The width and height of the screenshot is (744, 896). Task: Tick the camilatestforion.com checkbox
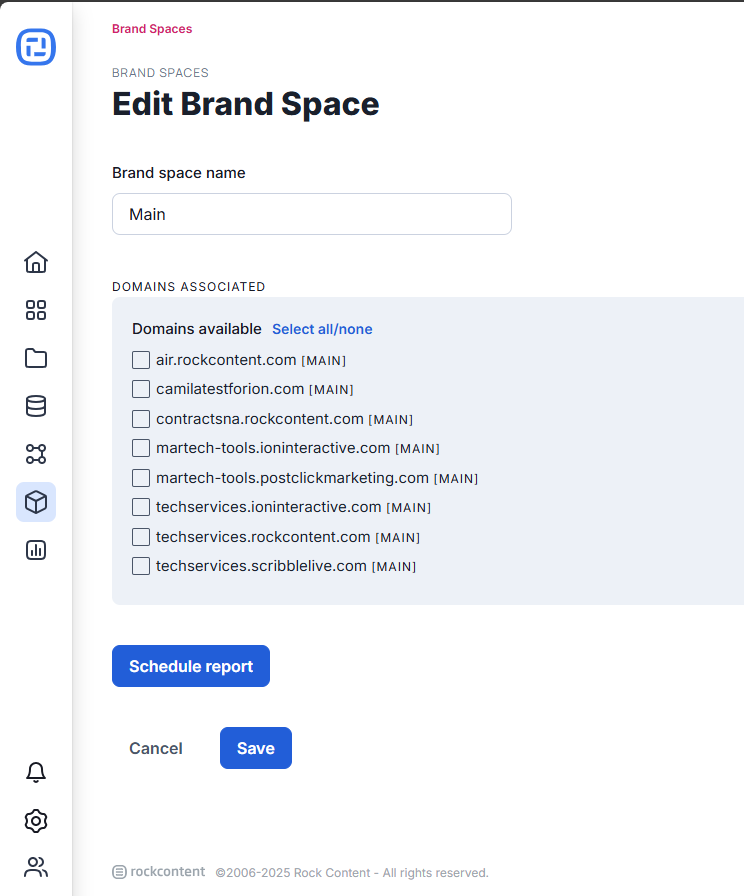click(141, 389)
